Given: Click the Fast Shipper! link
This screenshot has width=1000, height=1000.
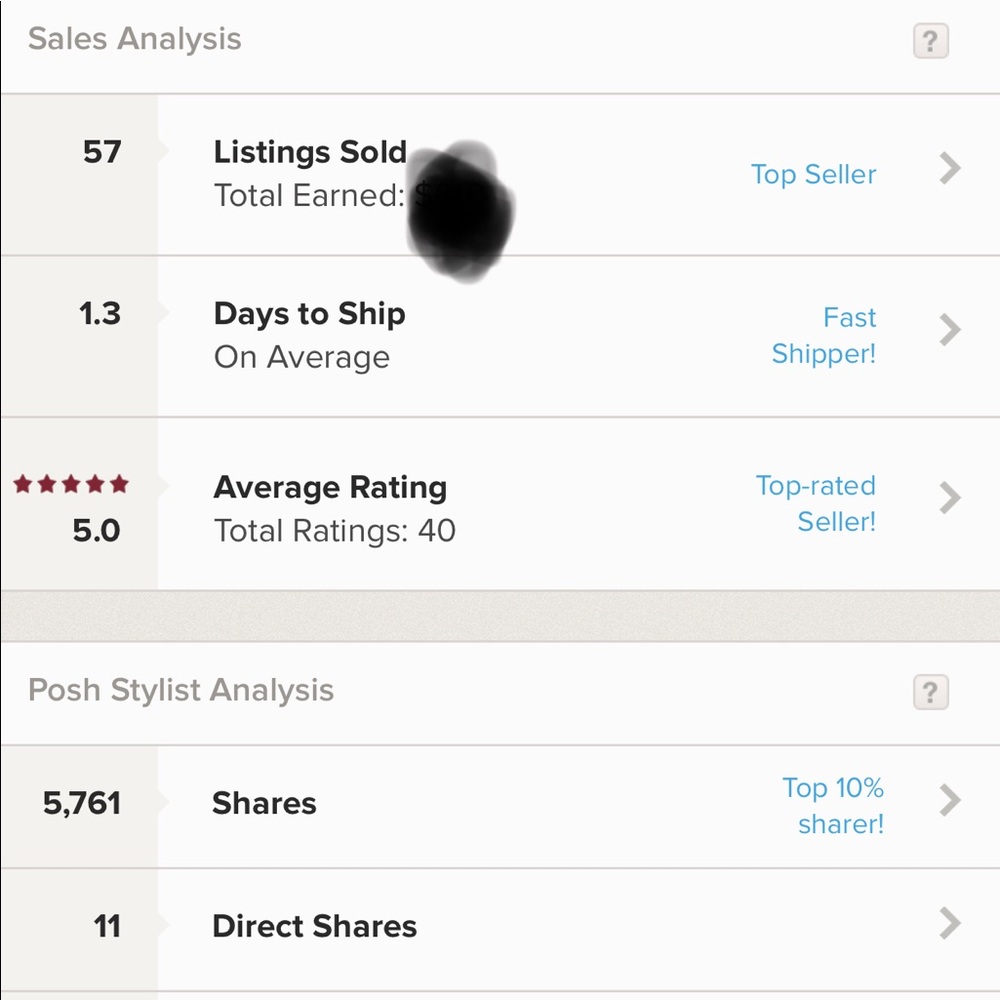Looking at the screenshot, I should tap(824, 335).
